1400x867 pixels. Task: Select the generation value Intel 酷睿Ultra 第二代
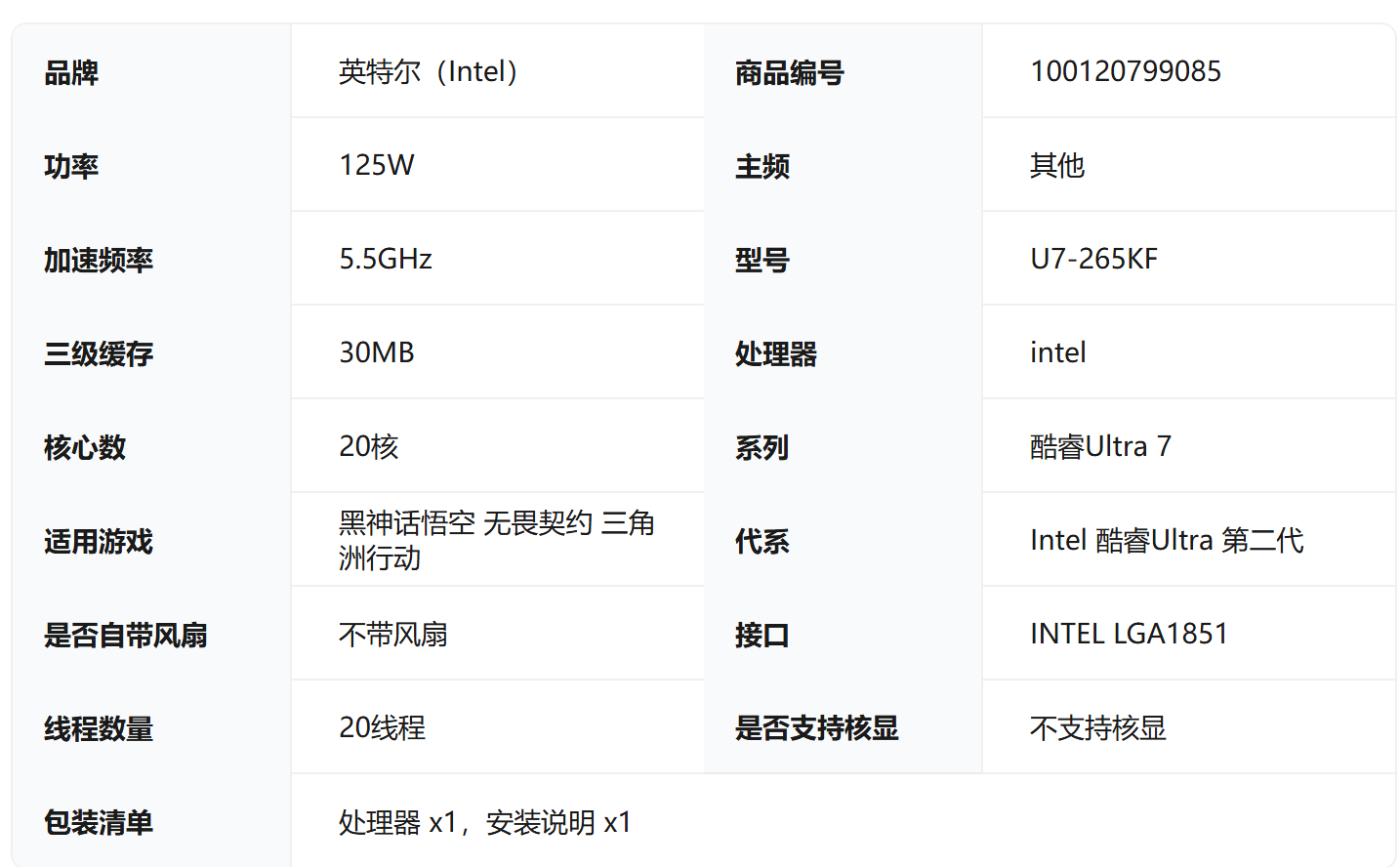[x=1167, y=541]
